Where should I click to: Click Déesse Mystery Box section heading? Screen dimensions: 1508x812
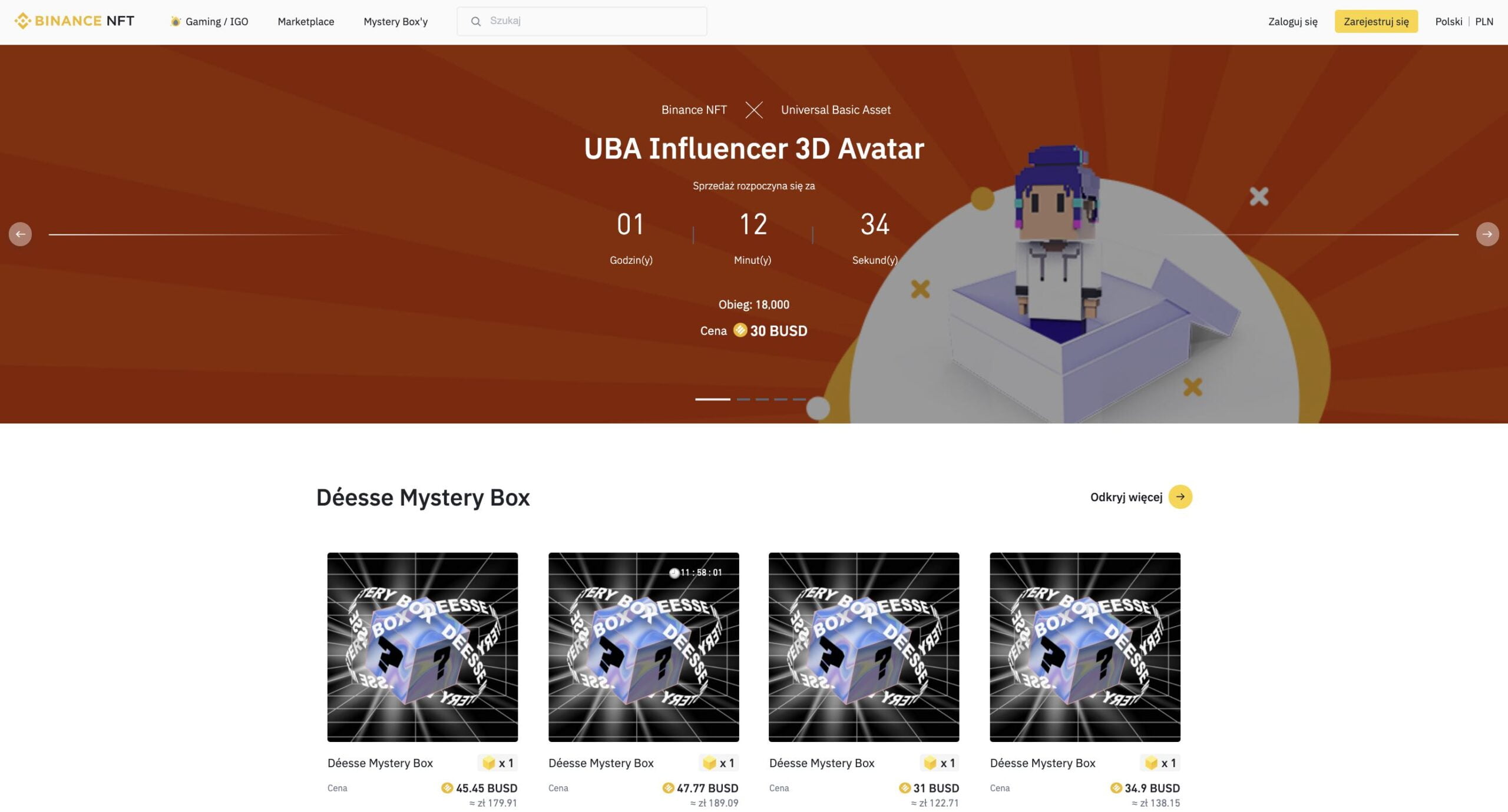click(423, 498)
